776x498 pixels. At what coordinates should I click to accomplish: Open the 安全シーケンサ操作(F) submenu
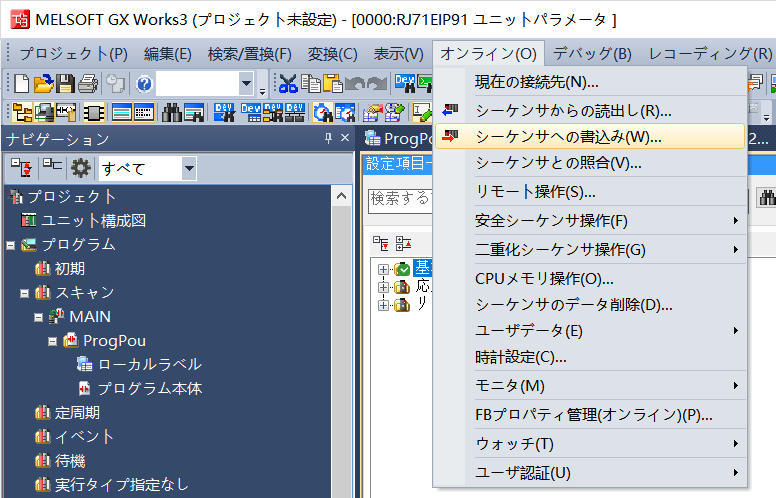[551, 220]
